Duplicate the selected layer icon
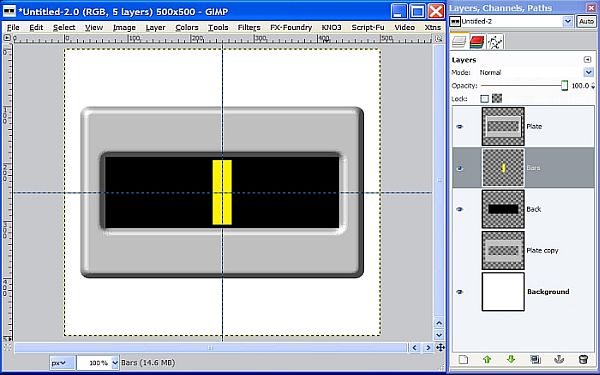Image resolution: width=600 pixels, height=375 pixels. (x=535, y=359)
